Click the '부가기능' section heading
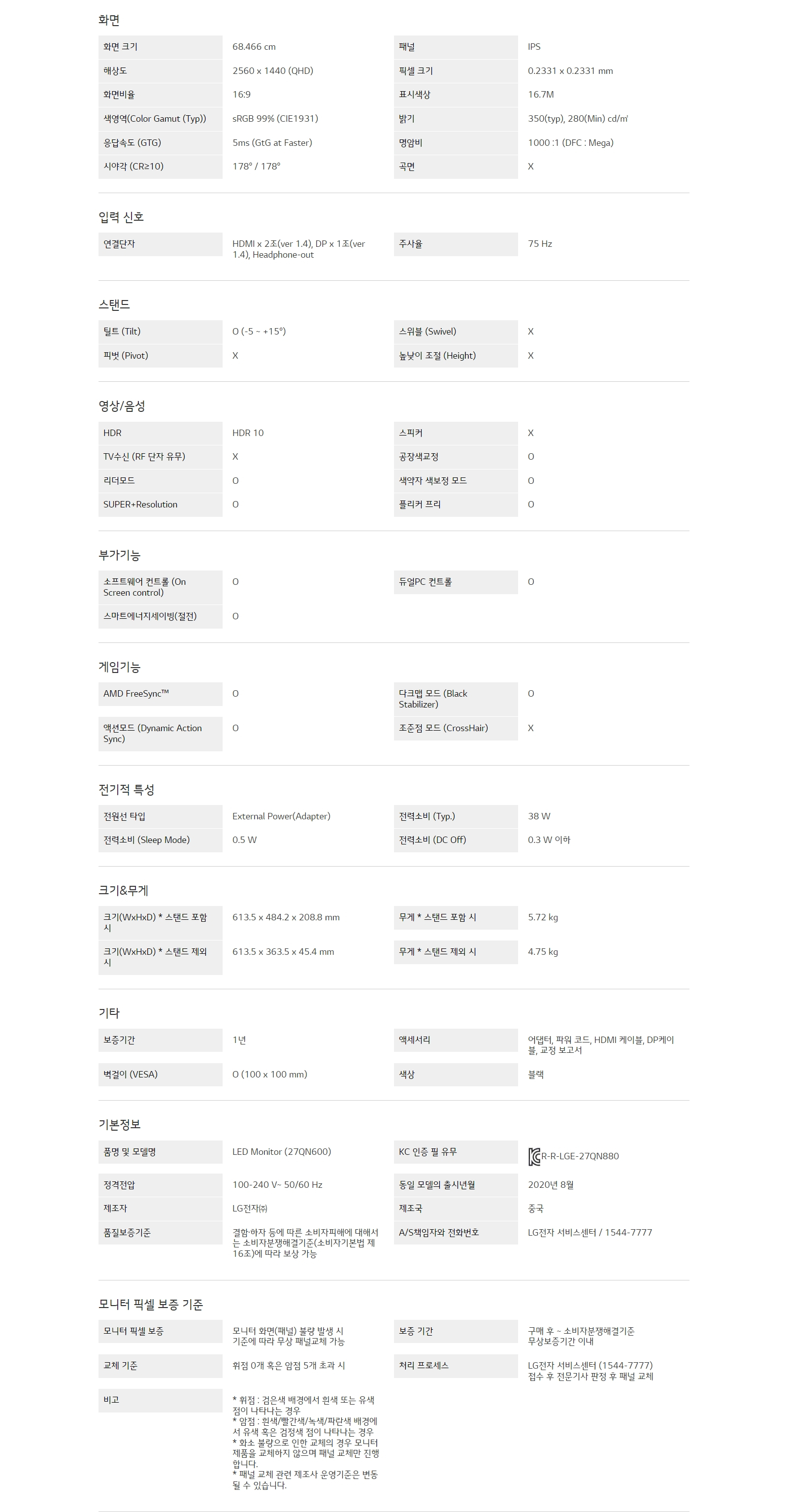 tap(120, 555)
